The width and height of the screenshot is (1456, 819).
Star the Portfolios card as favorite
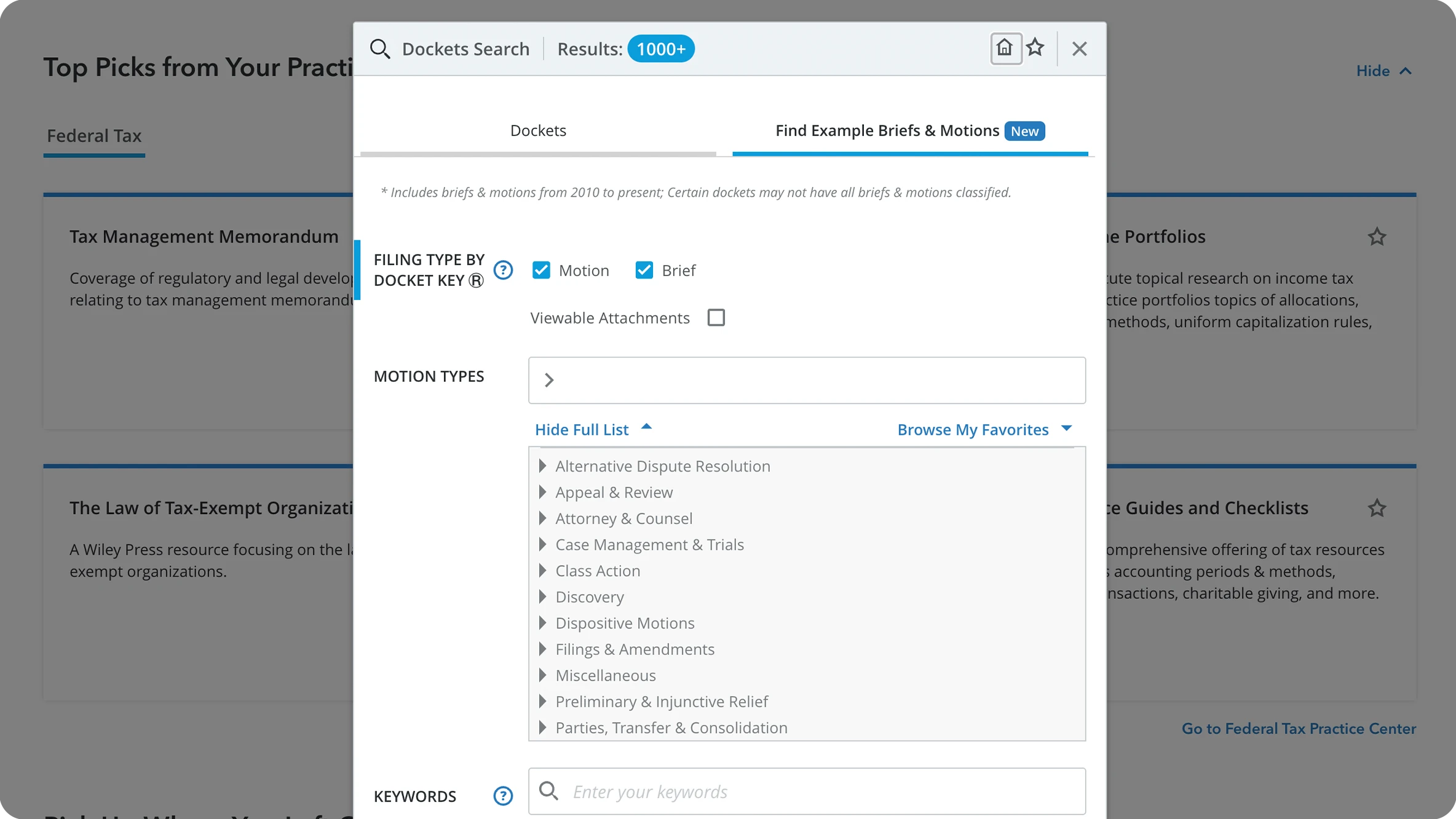1377,237
